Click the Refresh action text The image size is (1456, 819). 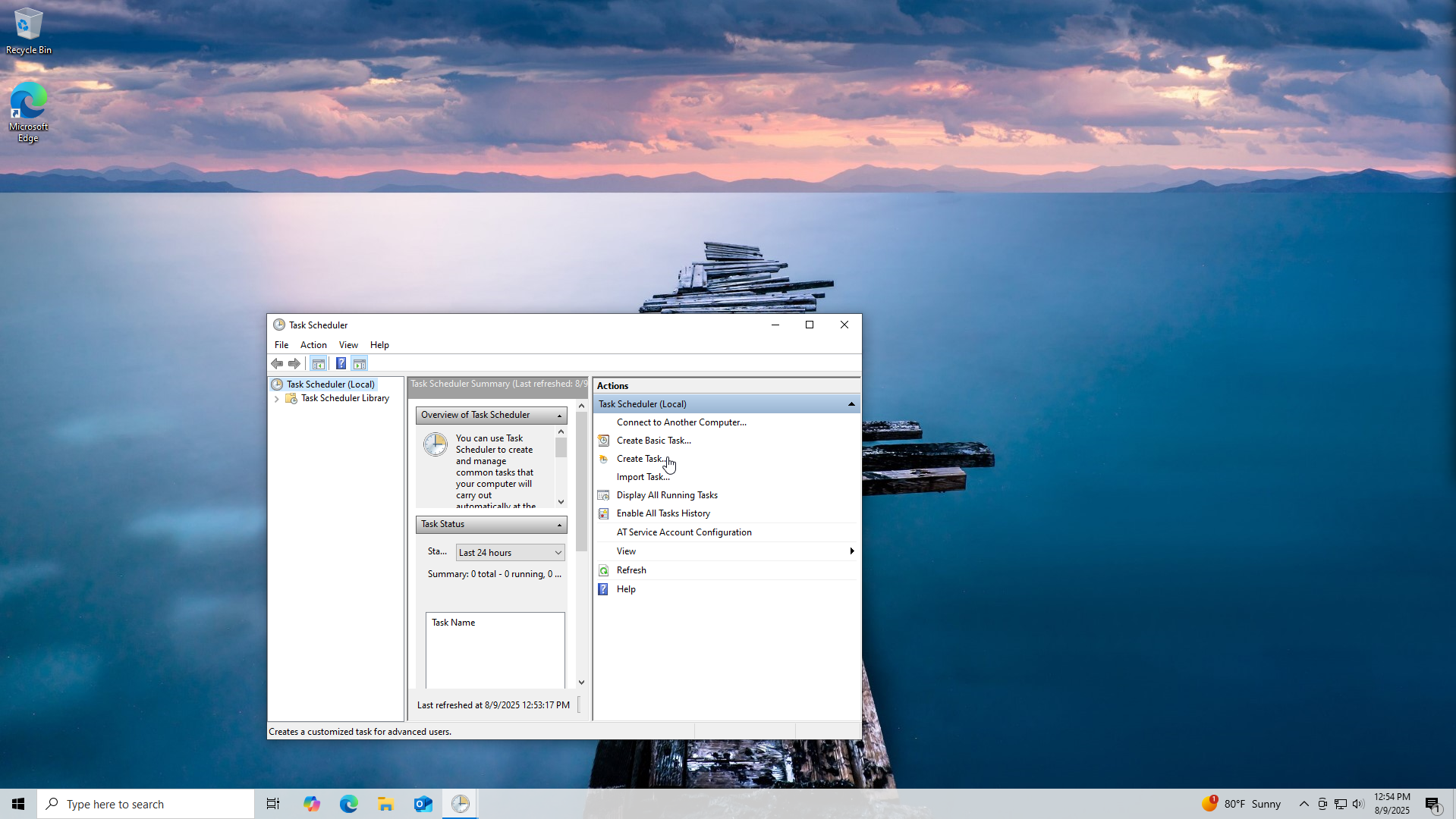pos(631,570)
